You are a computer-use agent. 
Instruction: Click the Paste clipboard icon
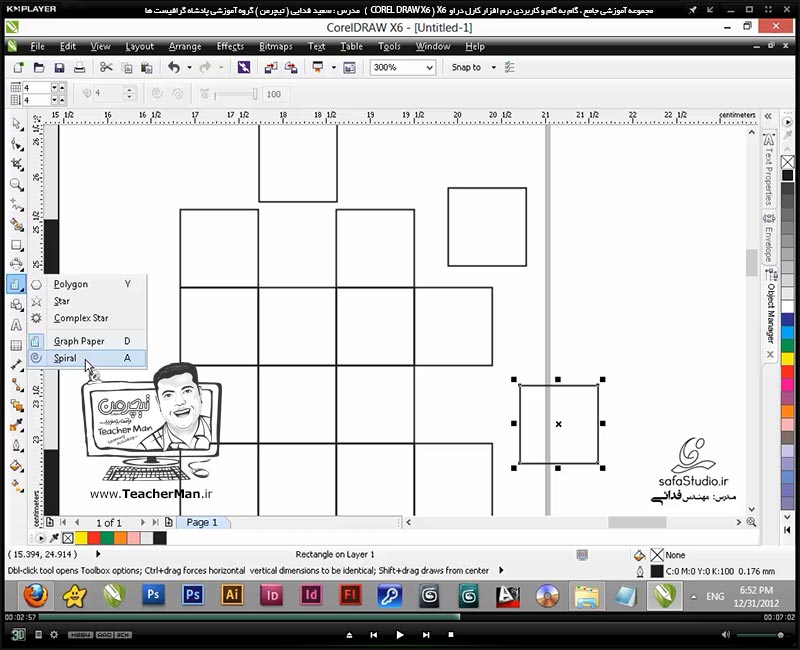click(146, 67)
